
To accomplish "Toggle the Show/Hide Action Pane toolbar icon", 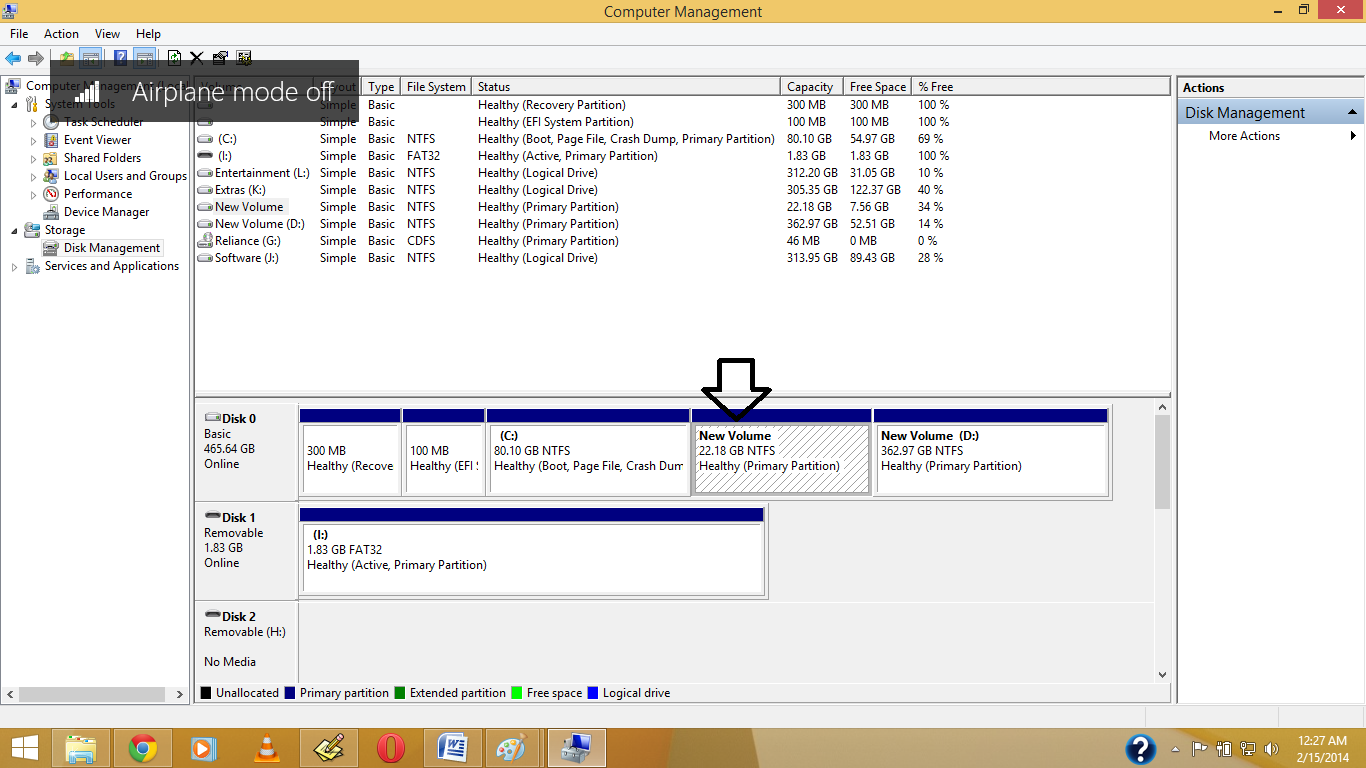I will click(x=144, y=58).
